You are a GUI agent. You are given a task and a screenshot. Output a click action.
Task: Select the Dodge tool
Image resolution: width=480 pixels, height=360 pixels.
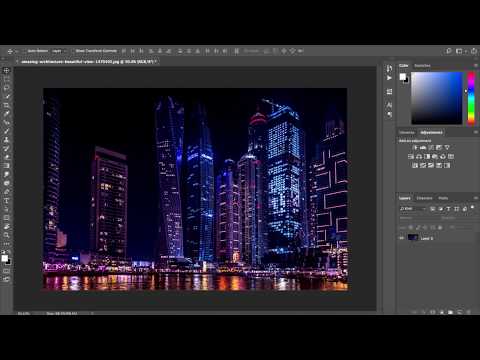click(6, 183)
